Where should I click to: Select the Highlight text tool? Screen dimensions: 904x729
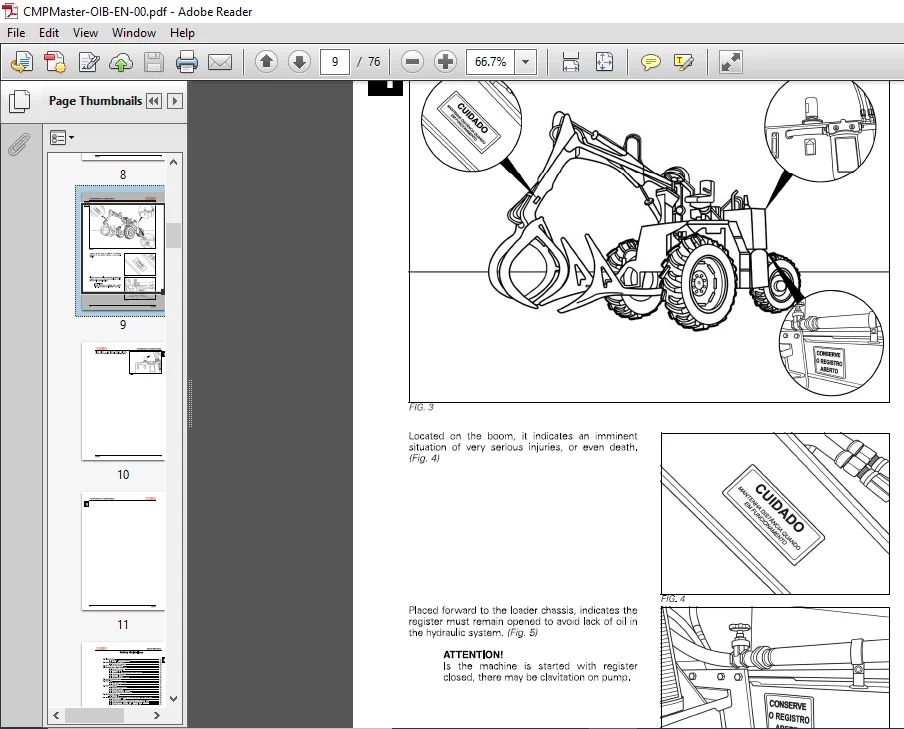pos(683,62)
